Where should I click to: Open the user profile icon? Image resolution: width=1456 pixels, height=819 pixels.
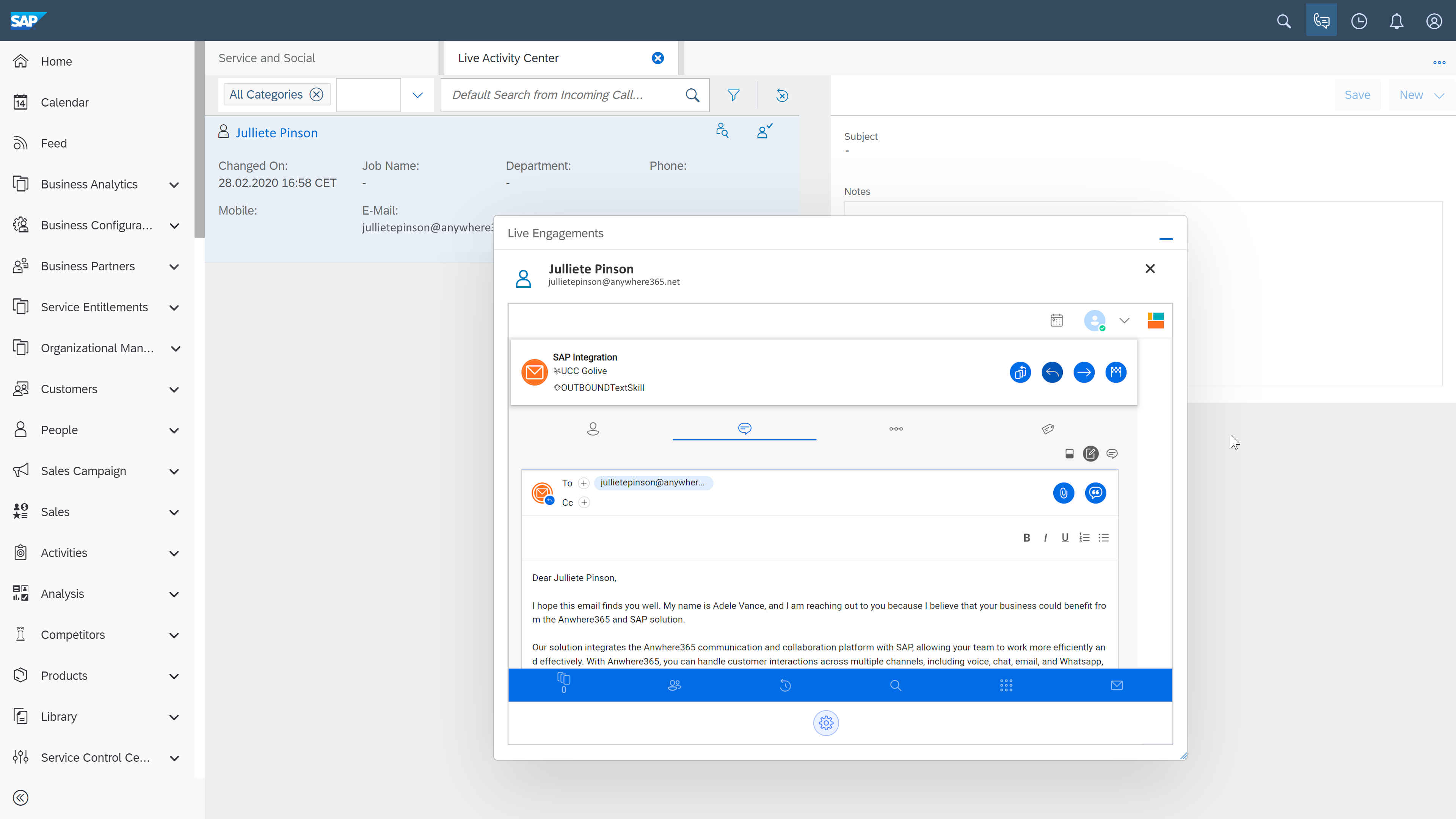1434,22
